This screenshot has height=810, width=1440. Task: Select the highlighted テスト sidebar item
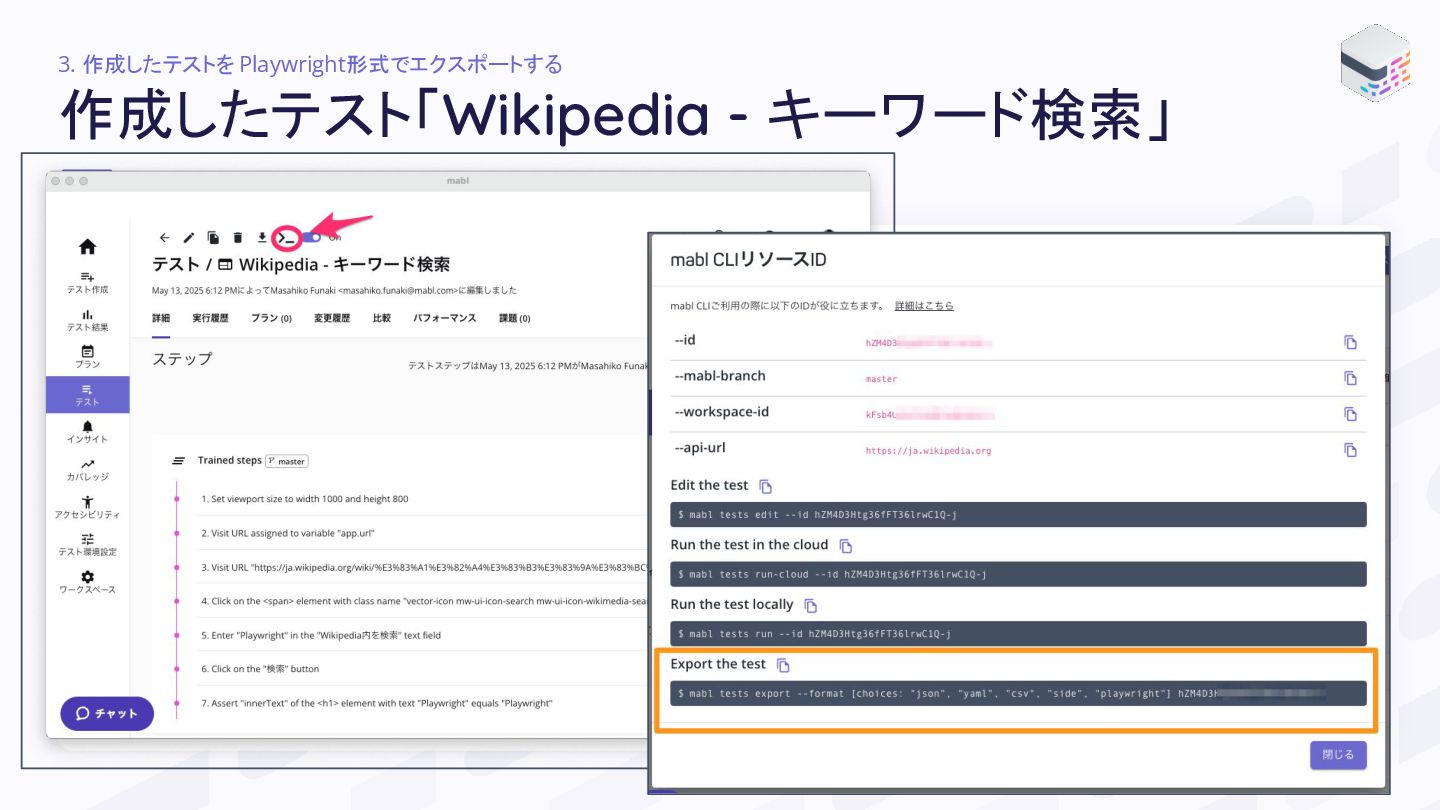(x=88, y=395)
